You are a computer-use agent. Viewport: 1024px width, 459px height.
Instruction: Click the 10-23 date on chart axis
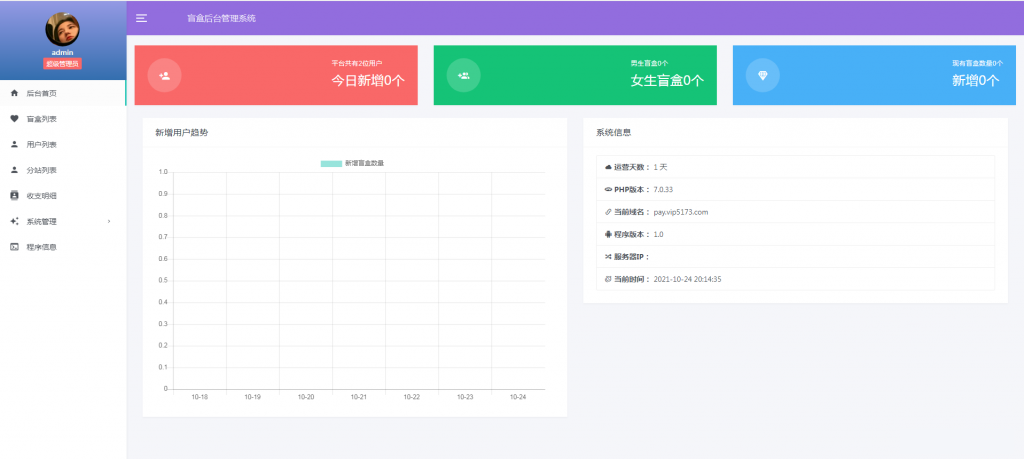click(x=465, y=396)
